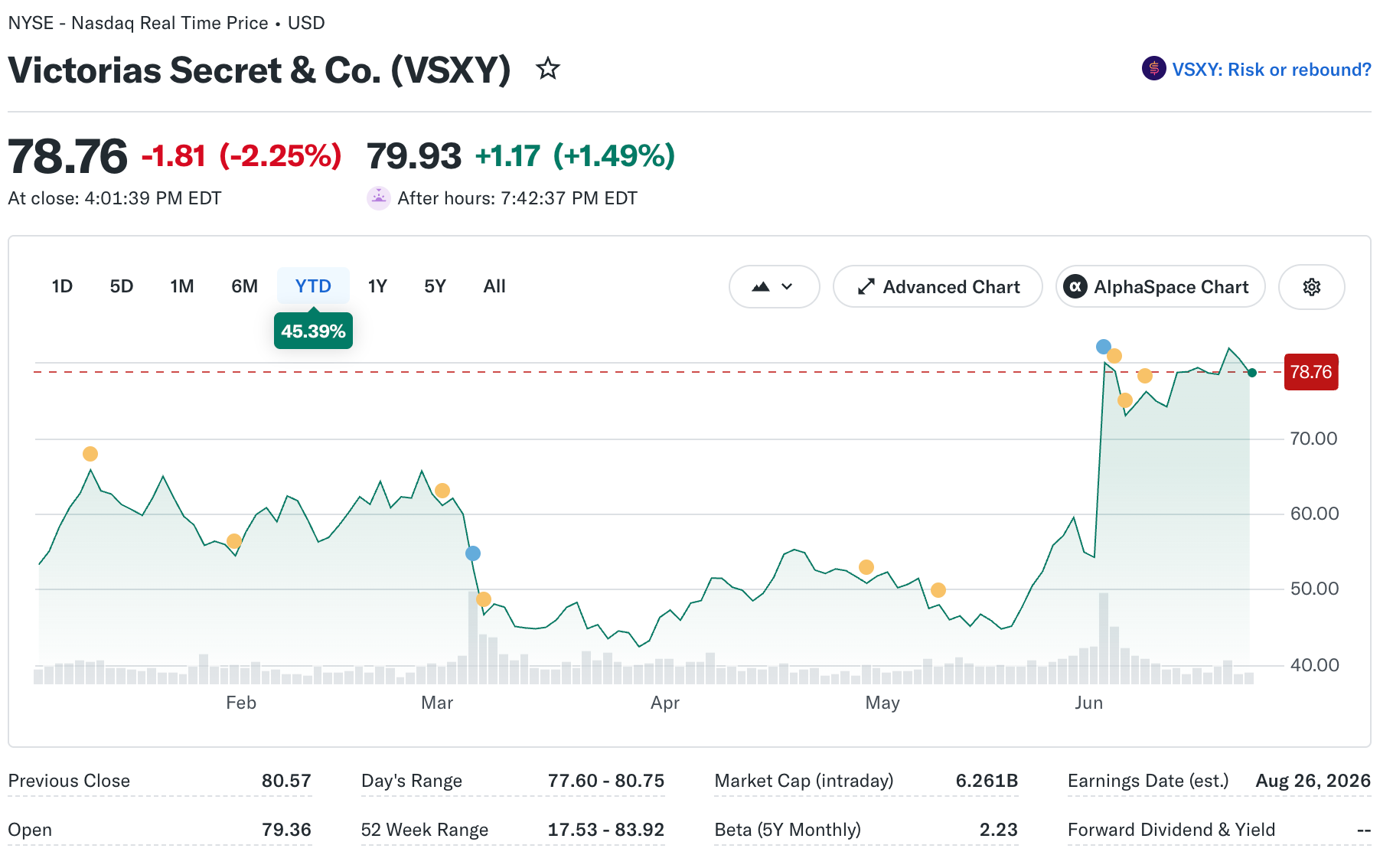Open the Advanced Chart button
This screenshot has height=868, width=1393.
pyautogui.click(x=938, y=287)
